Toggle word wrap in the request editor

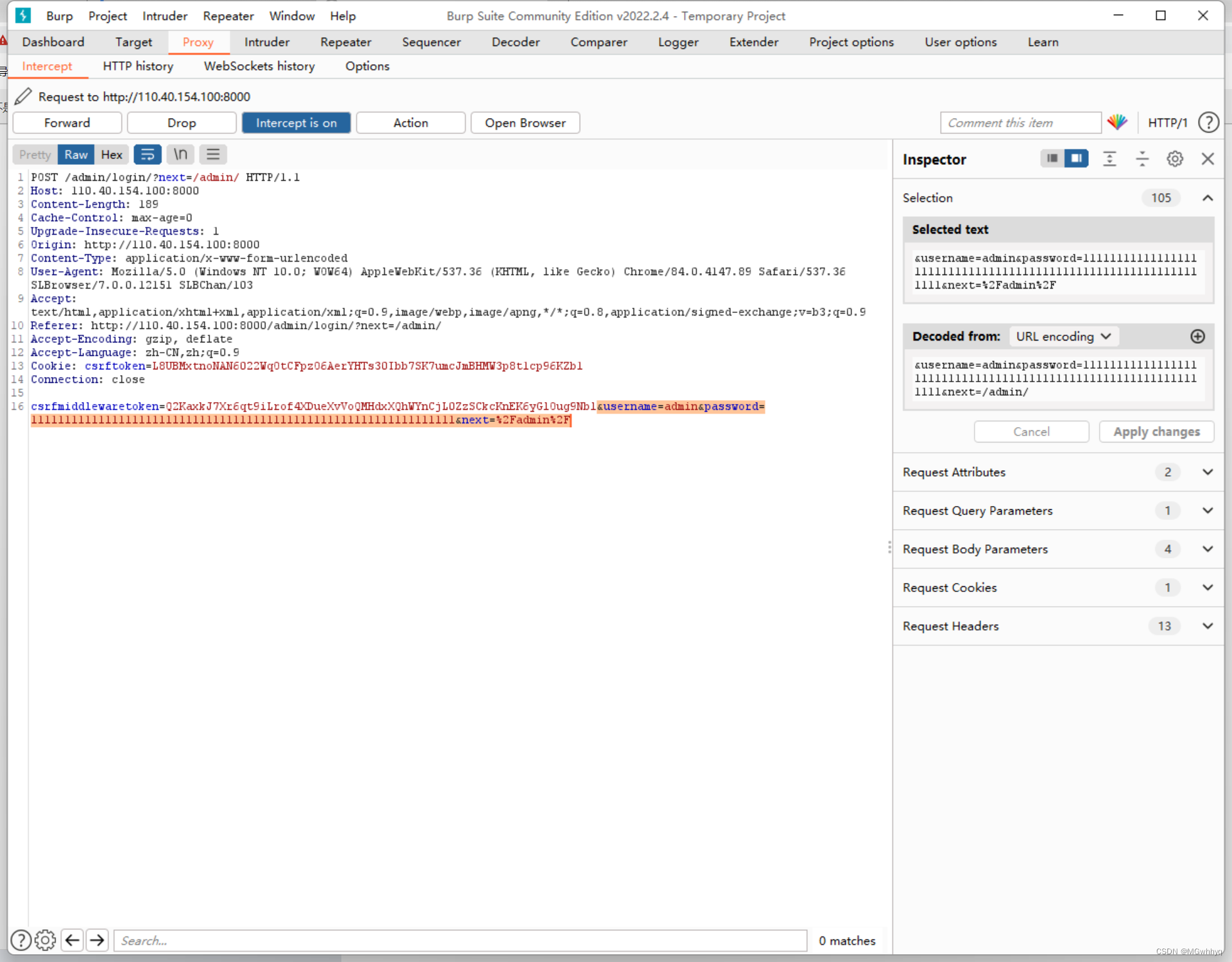click(x=148, y=154)
